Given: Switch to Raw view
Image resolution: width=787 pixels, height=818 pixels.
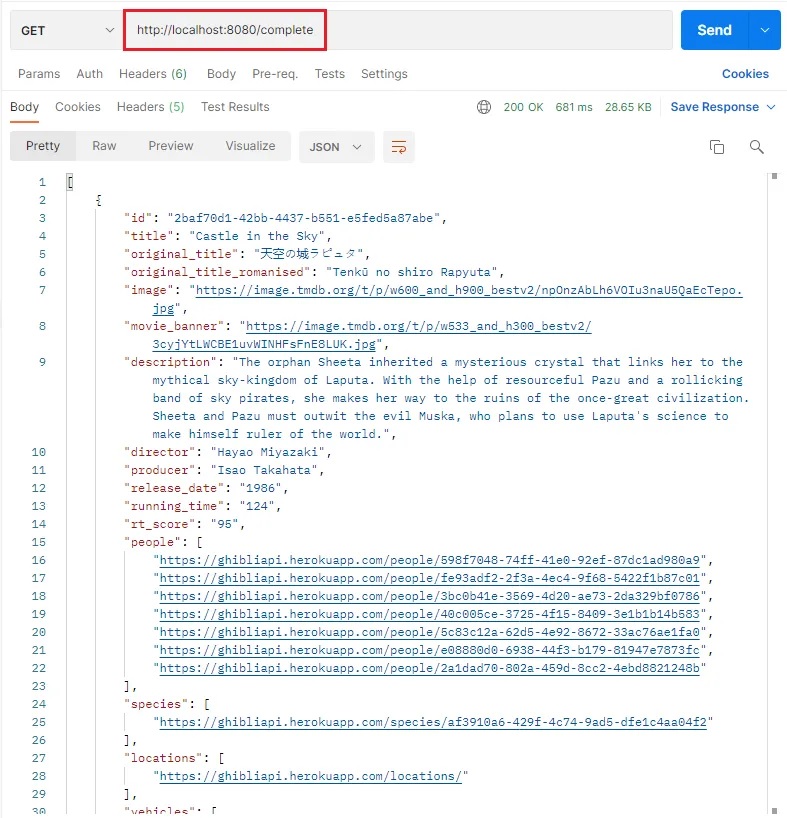Looking at the screenshot, I should click(x=104, y=146).
